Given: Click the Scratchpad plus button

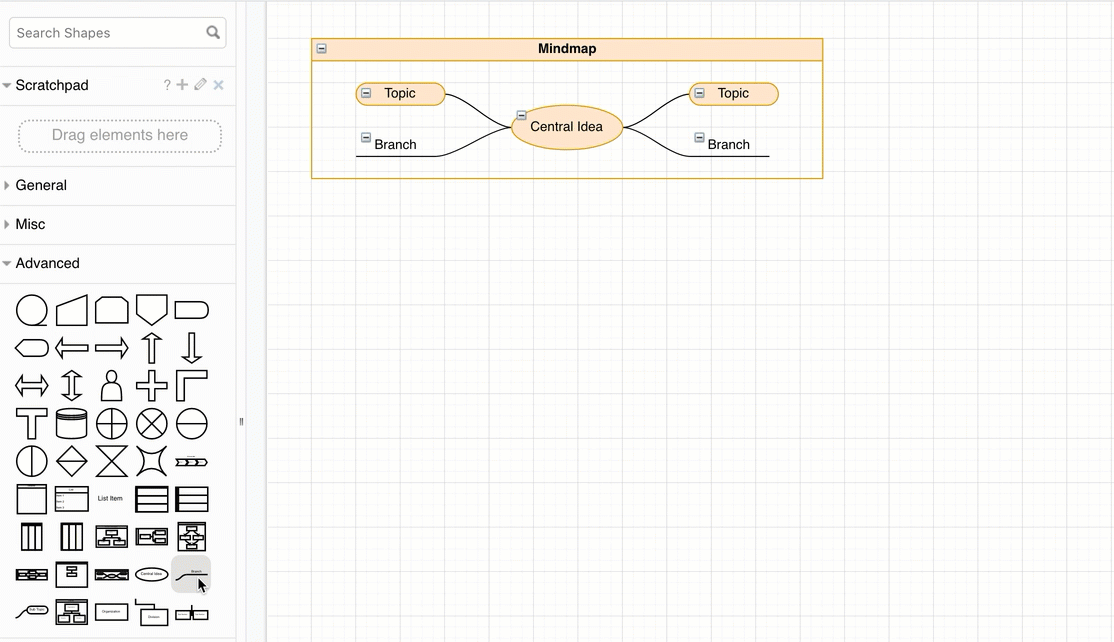Looking at the screenshot, I should click(182, 85).
